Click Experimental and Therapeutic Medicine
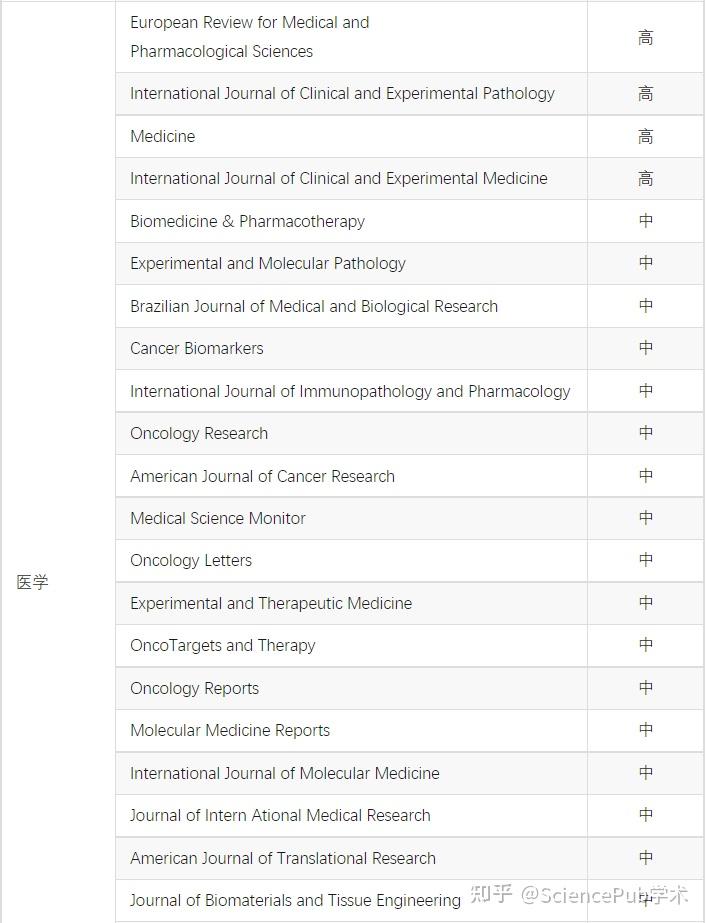The height and width of the screenshot is (923, 706). tap(271, 603)
